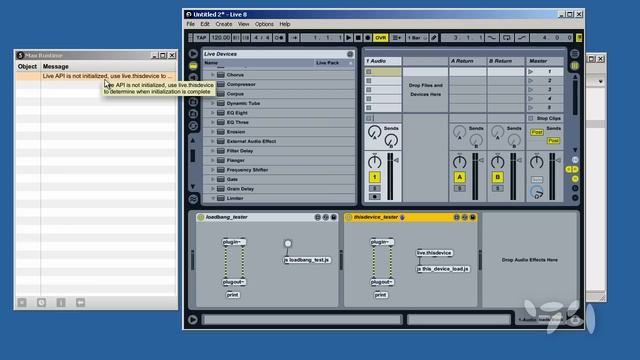Expand the EQ Three device folder
The image size is (640, 360).
213,122
